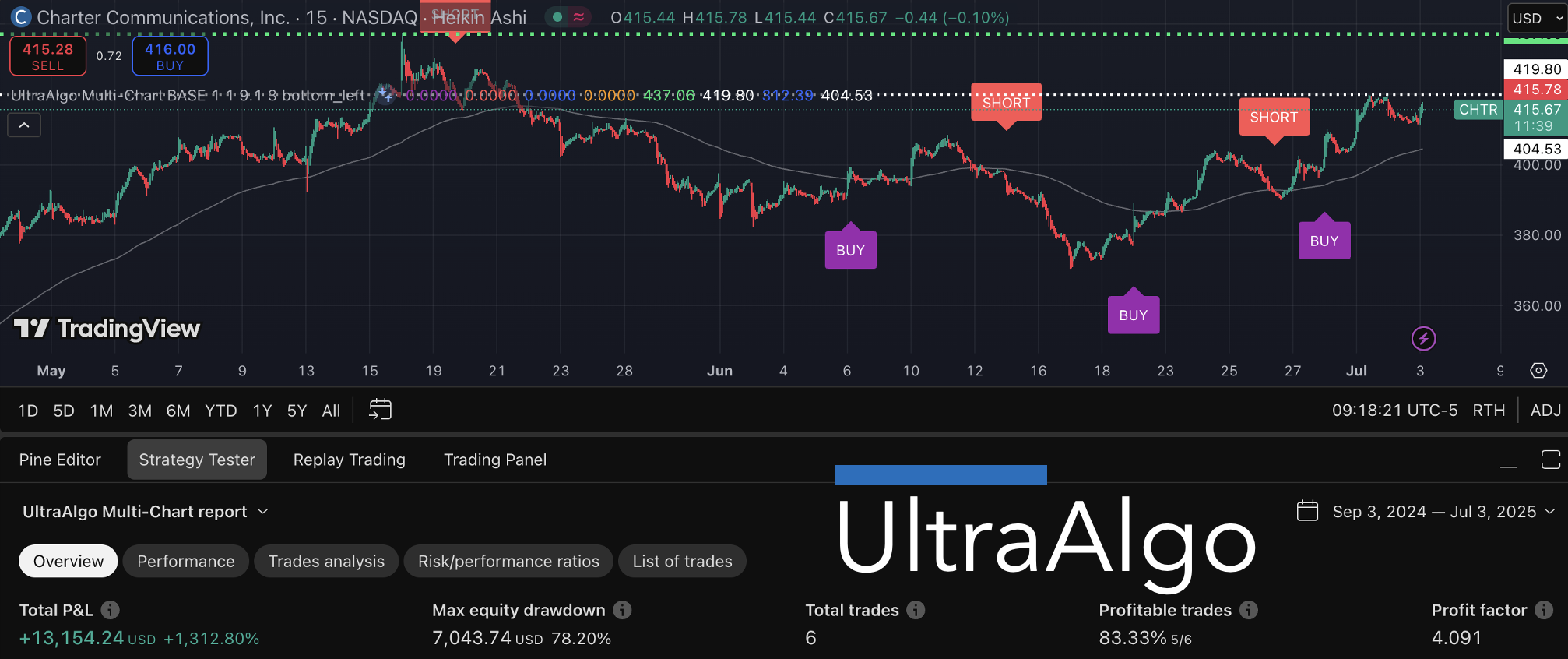Open the Trading Panel tab

495,460
